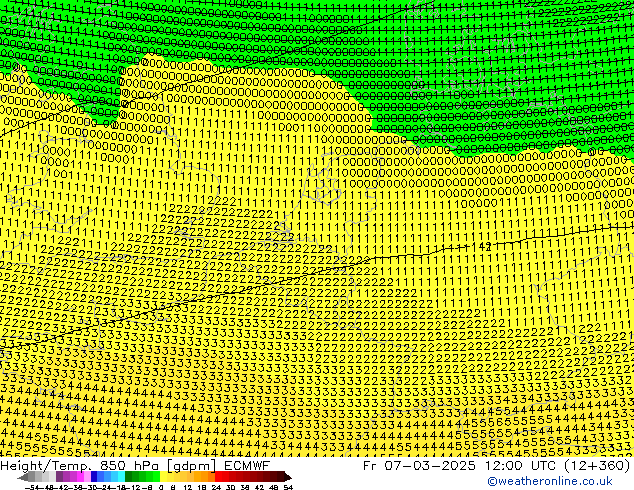Image resolution: width=634 pixels, height=490 pixels.
Task: Click the right arrow tip of the temperature legend
Action: 290,477
